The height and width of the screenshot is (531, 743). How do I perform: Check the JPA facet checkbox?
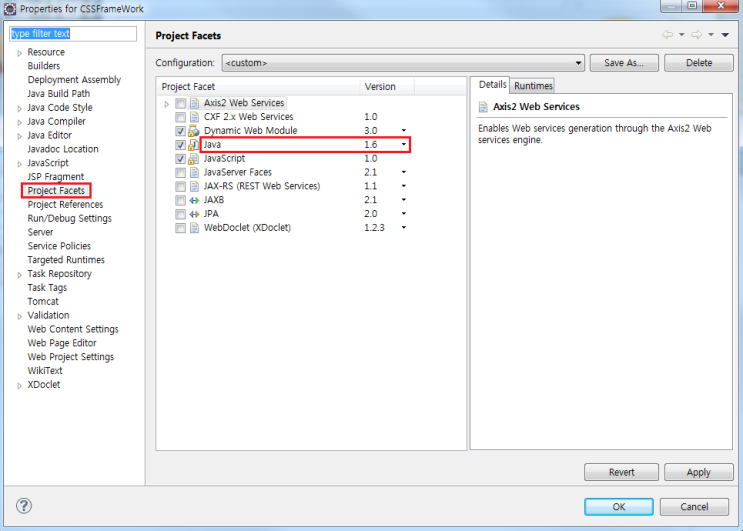[181, 214]
